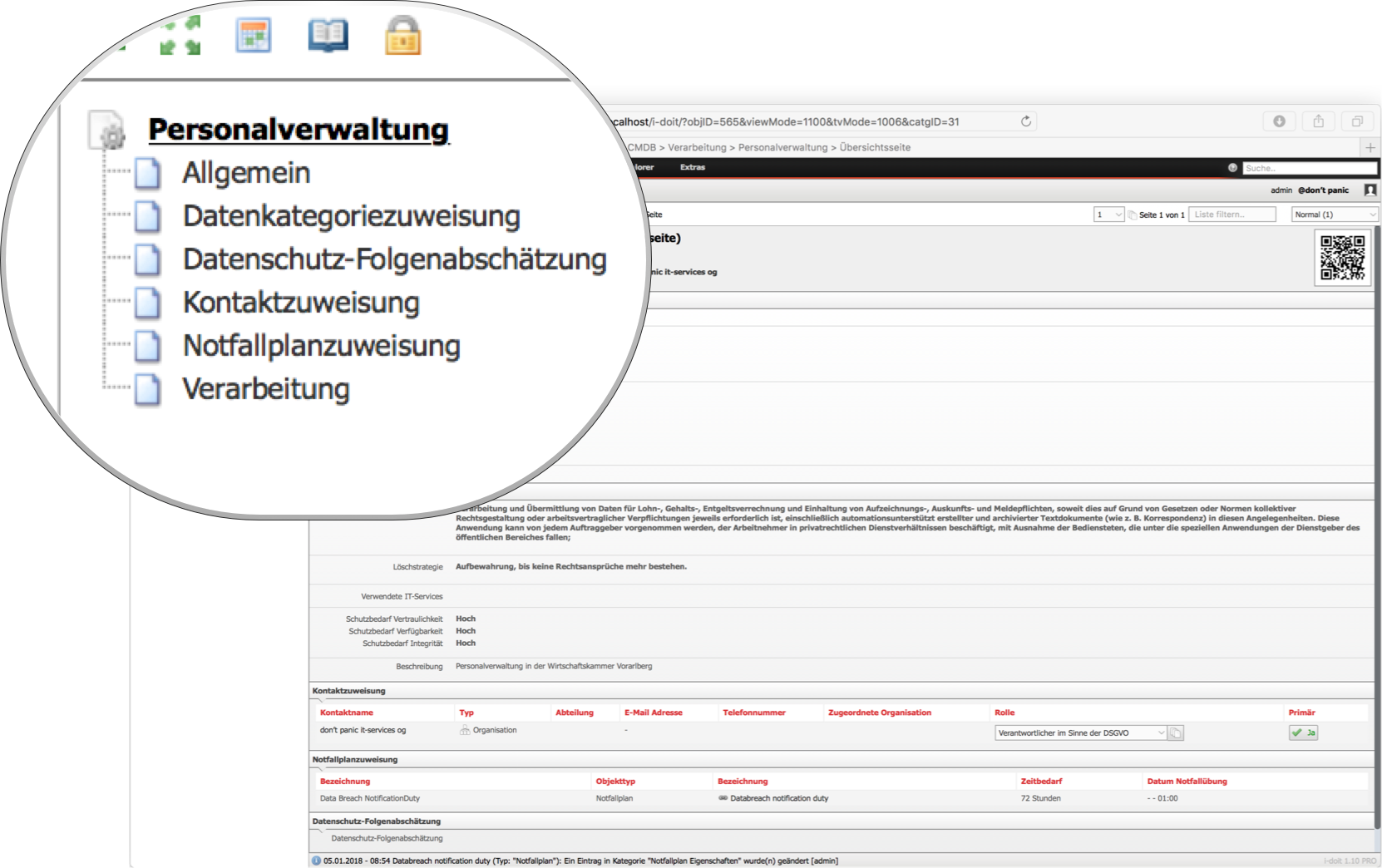Reload the page using the address bar icon
The width and height of the screenshot is (1382, 868).
click(x=1024, y=121)
